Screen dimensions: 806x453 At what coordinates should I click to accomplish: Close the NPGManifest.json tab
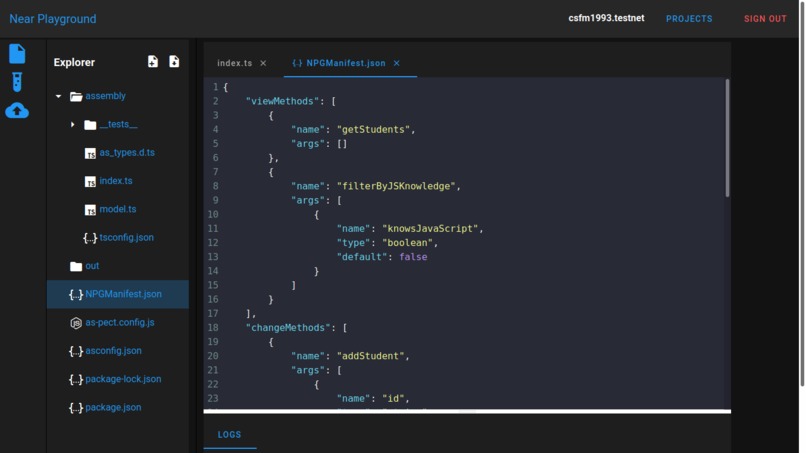[396, 63]
